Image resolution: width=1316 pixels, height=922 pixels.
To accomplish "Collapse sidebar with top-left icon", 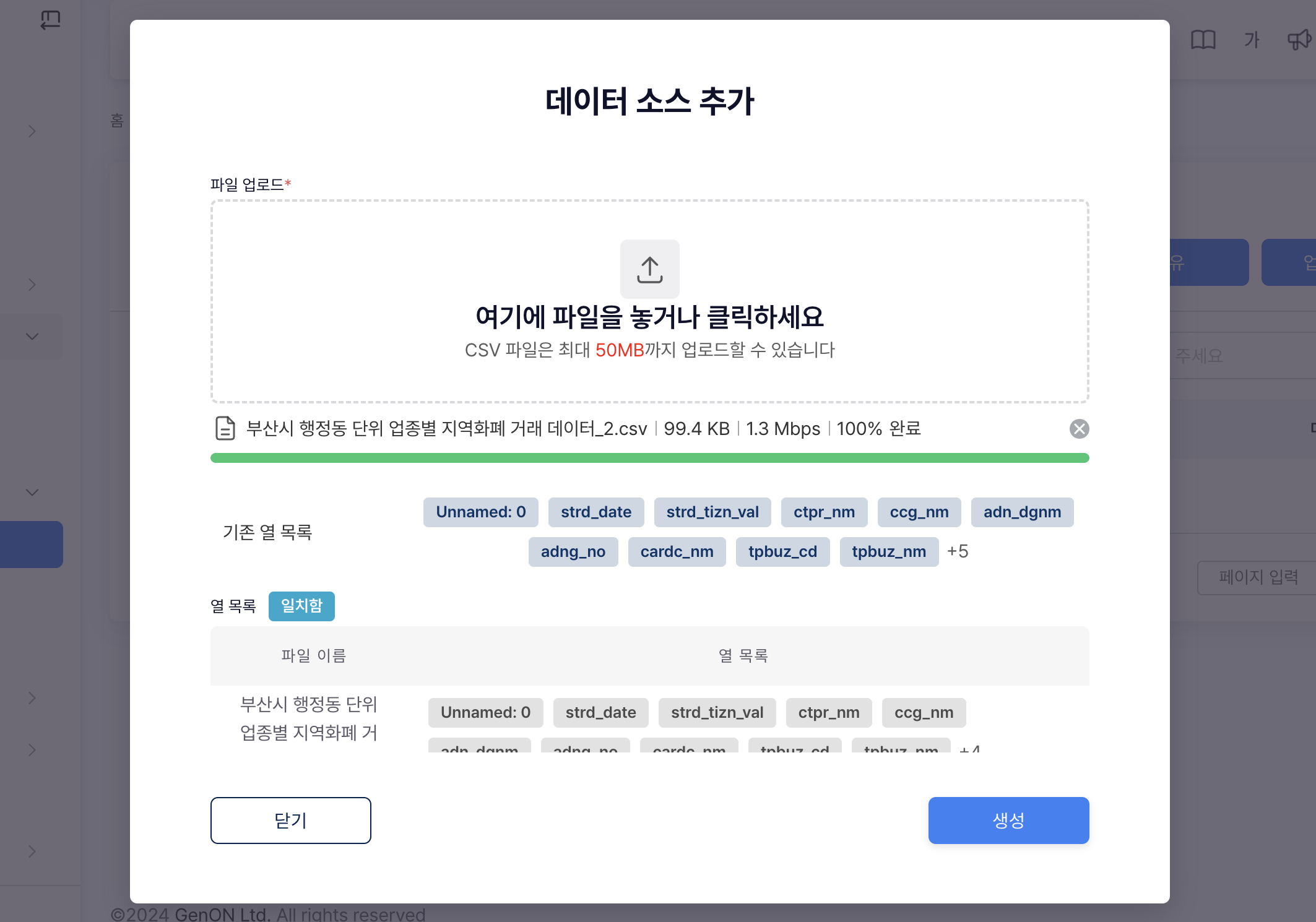I will pos(50,20).
